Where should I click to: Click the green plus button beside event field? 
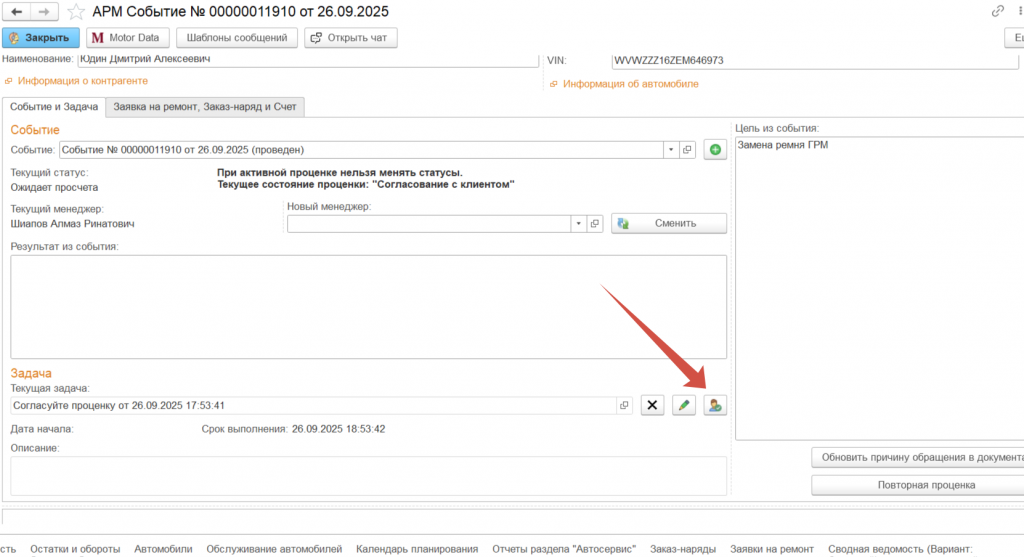click(x=714, y=150)
